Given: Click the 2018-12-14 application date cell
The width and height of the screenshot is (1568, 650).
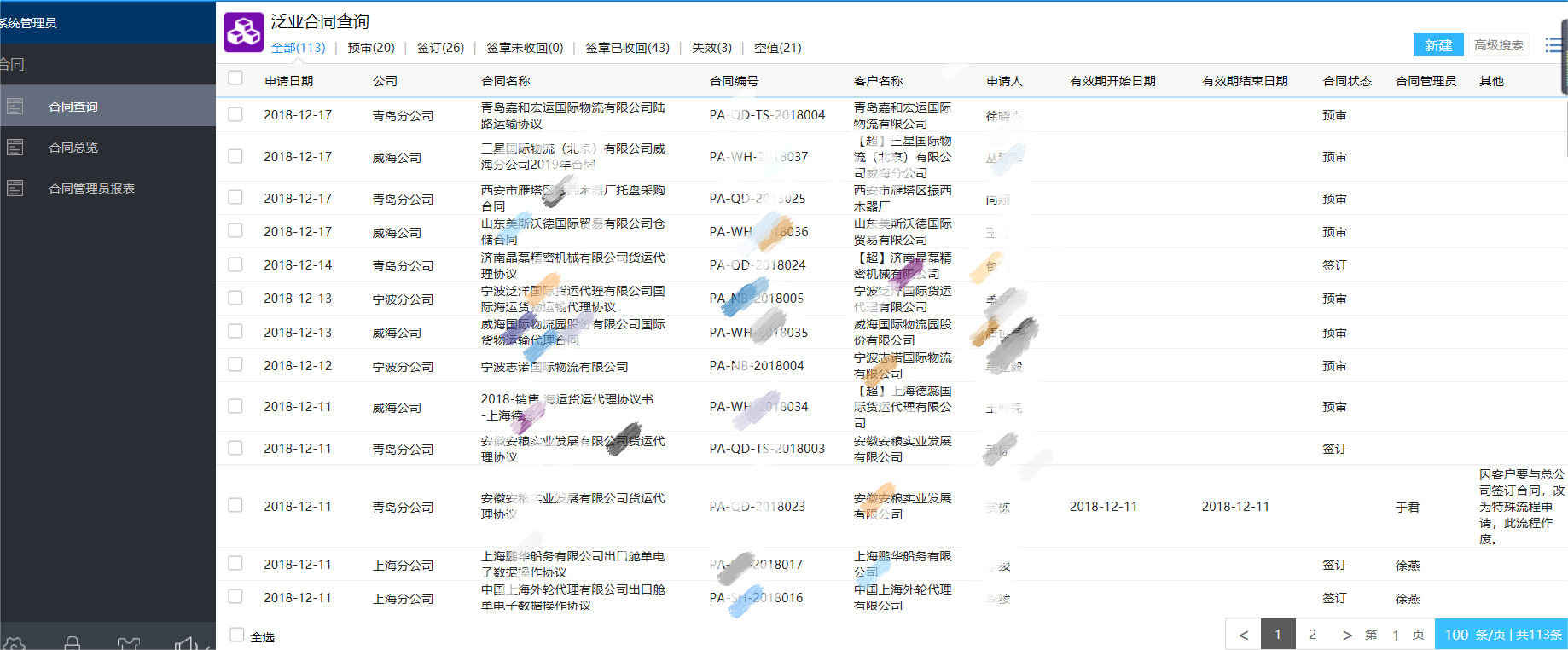Looking at the screenshot, I should click(x=298, y=265).
